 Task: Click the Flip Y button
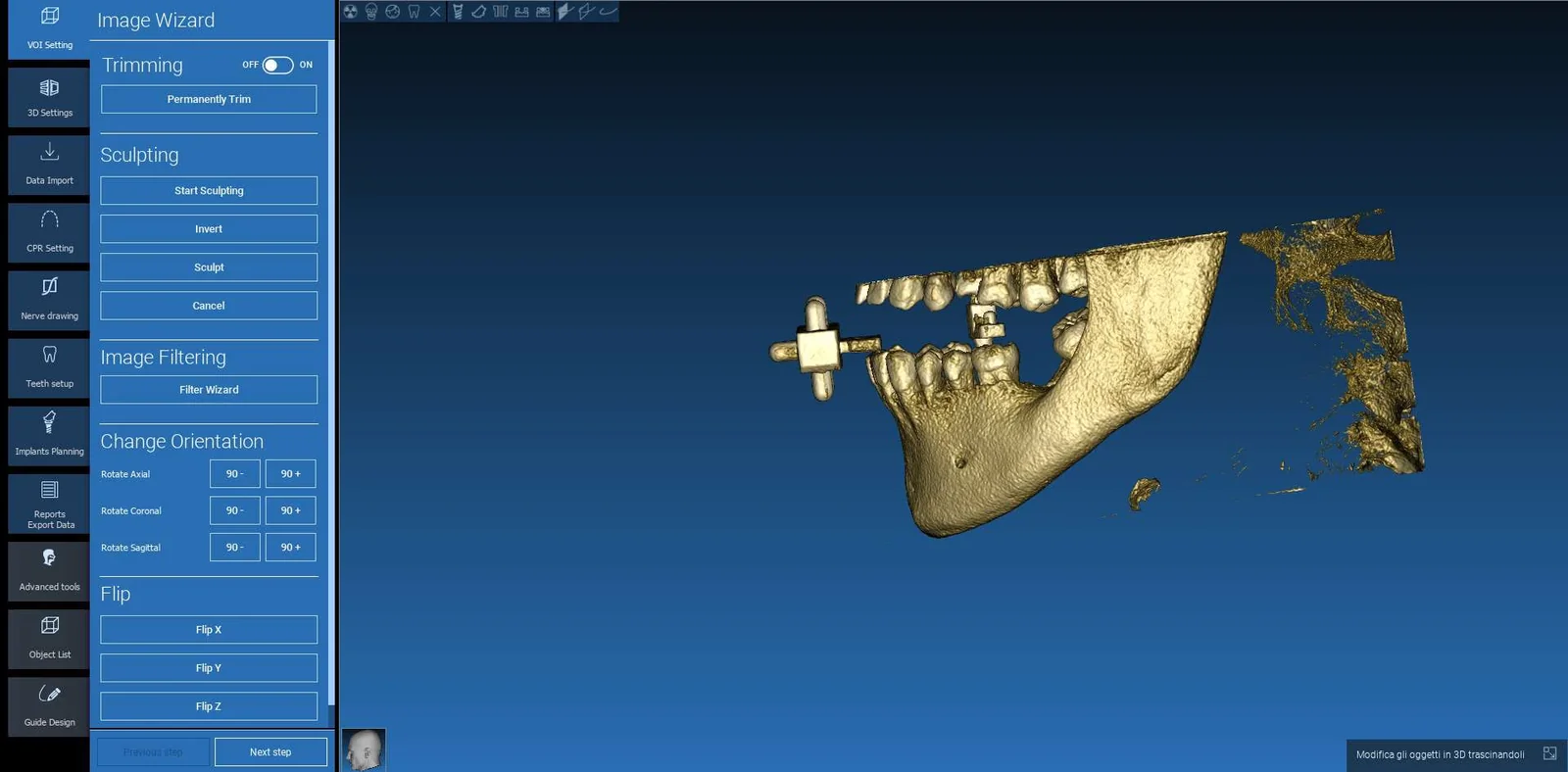(x=209, y=667)
